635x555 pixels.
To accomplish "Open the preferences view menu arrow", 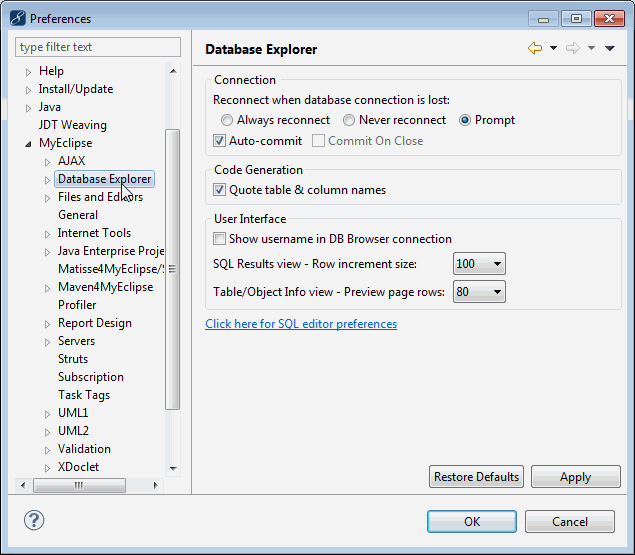I will point(610,49).
